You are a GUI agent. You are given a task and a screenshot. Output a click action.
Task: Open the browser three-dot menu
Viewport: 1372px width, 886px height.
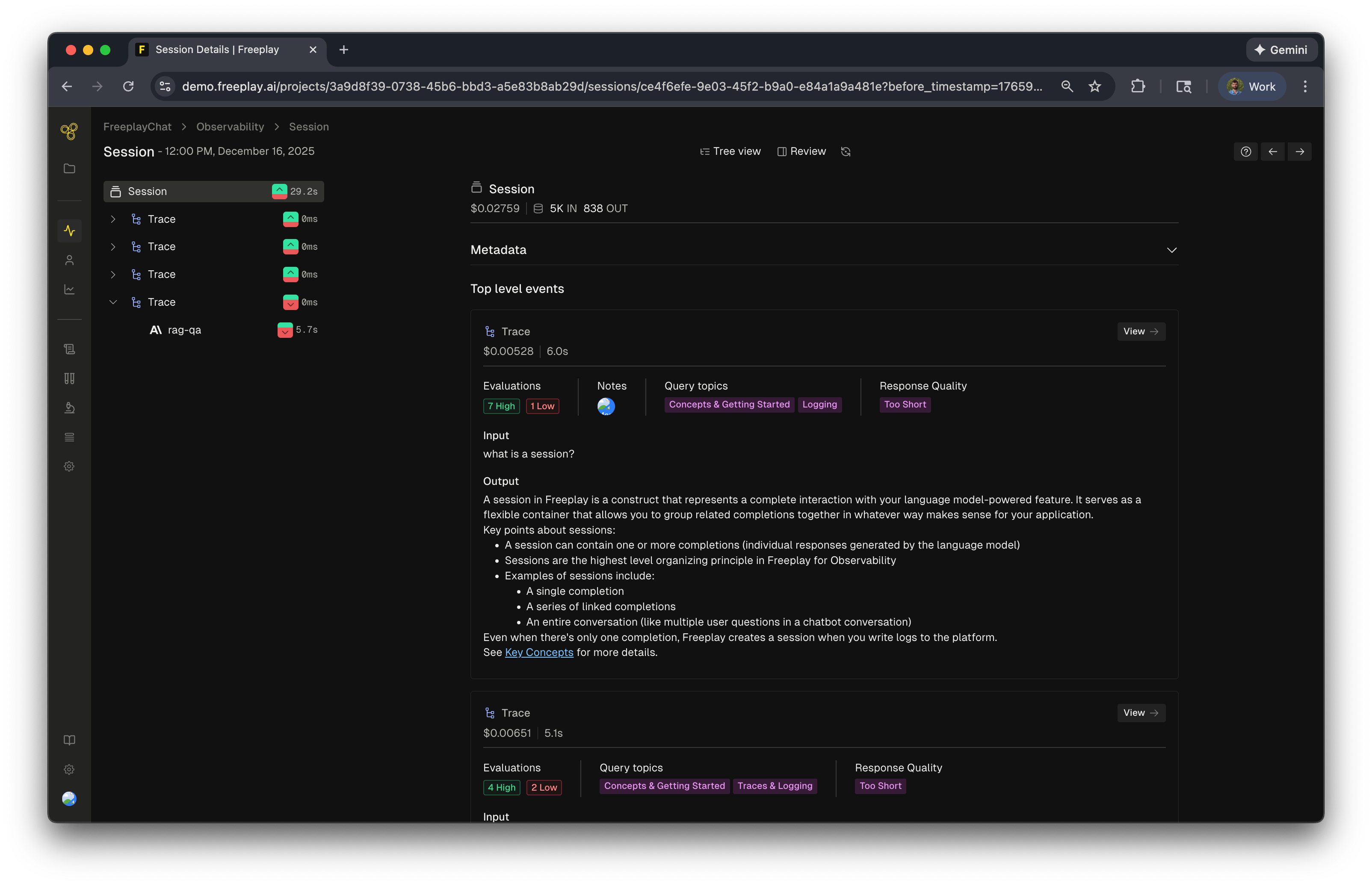(1305, 86)
